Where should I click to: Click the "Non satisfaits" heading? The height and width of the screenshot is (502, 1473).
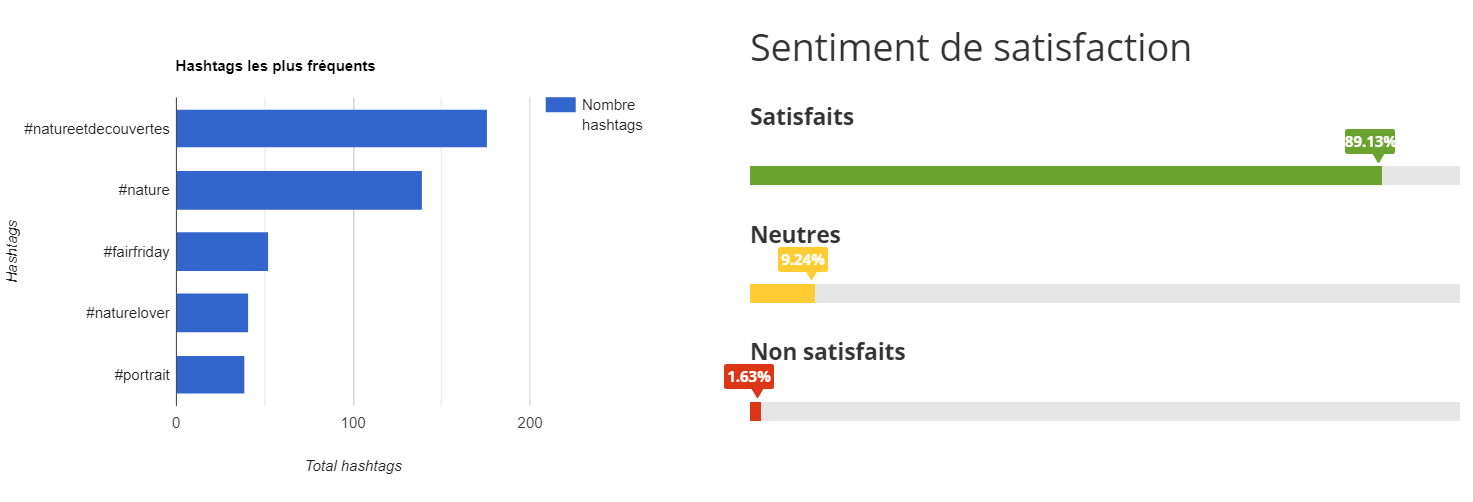[827, 352]
